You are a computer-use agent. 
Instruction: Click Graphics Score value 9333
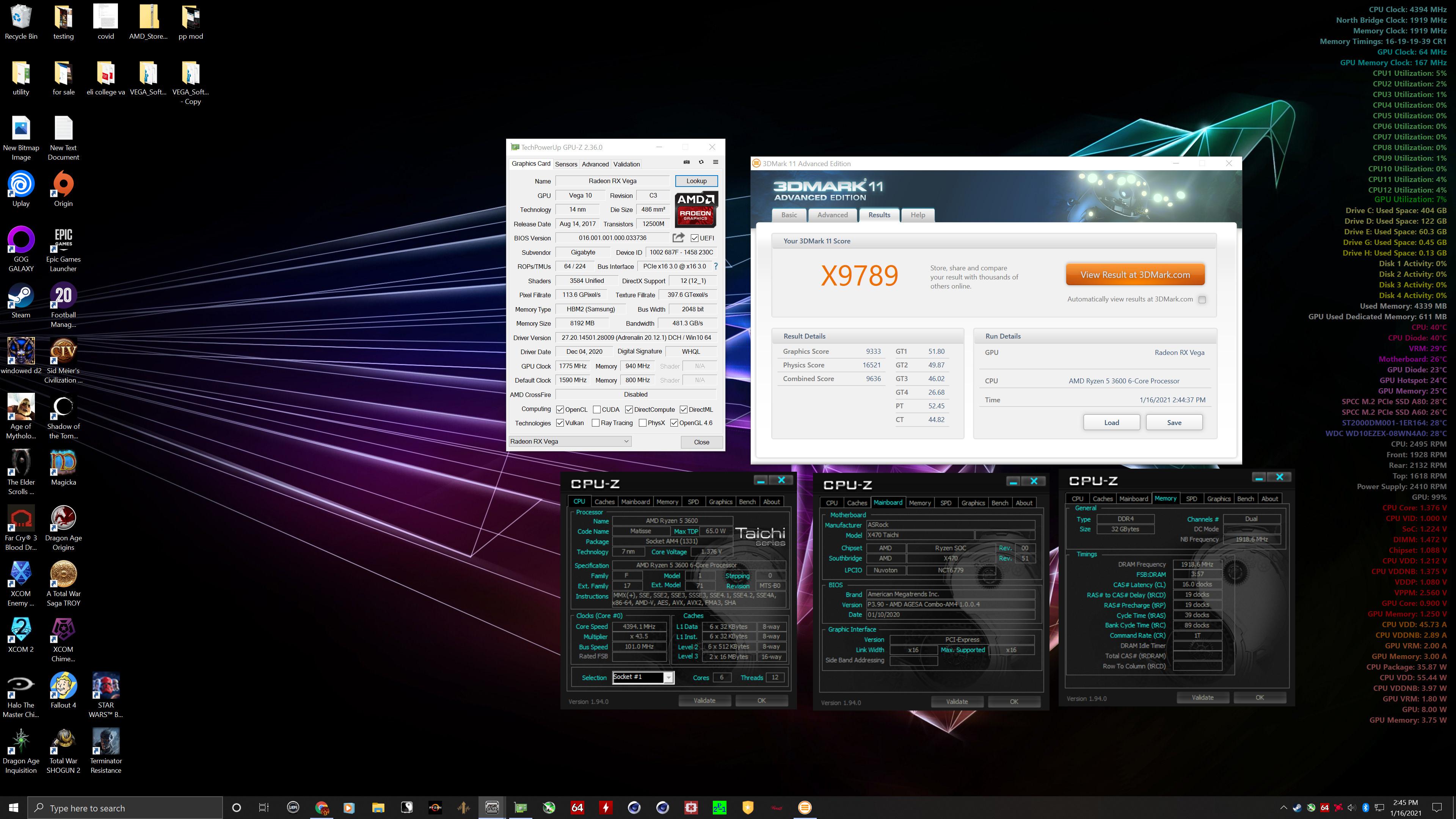[873, 351]
